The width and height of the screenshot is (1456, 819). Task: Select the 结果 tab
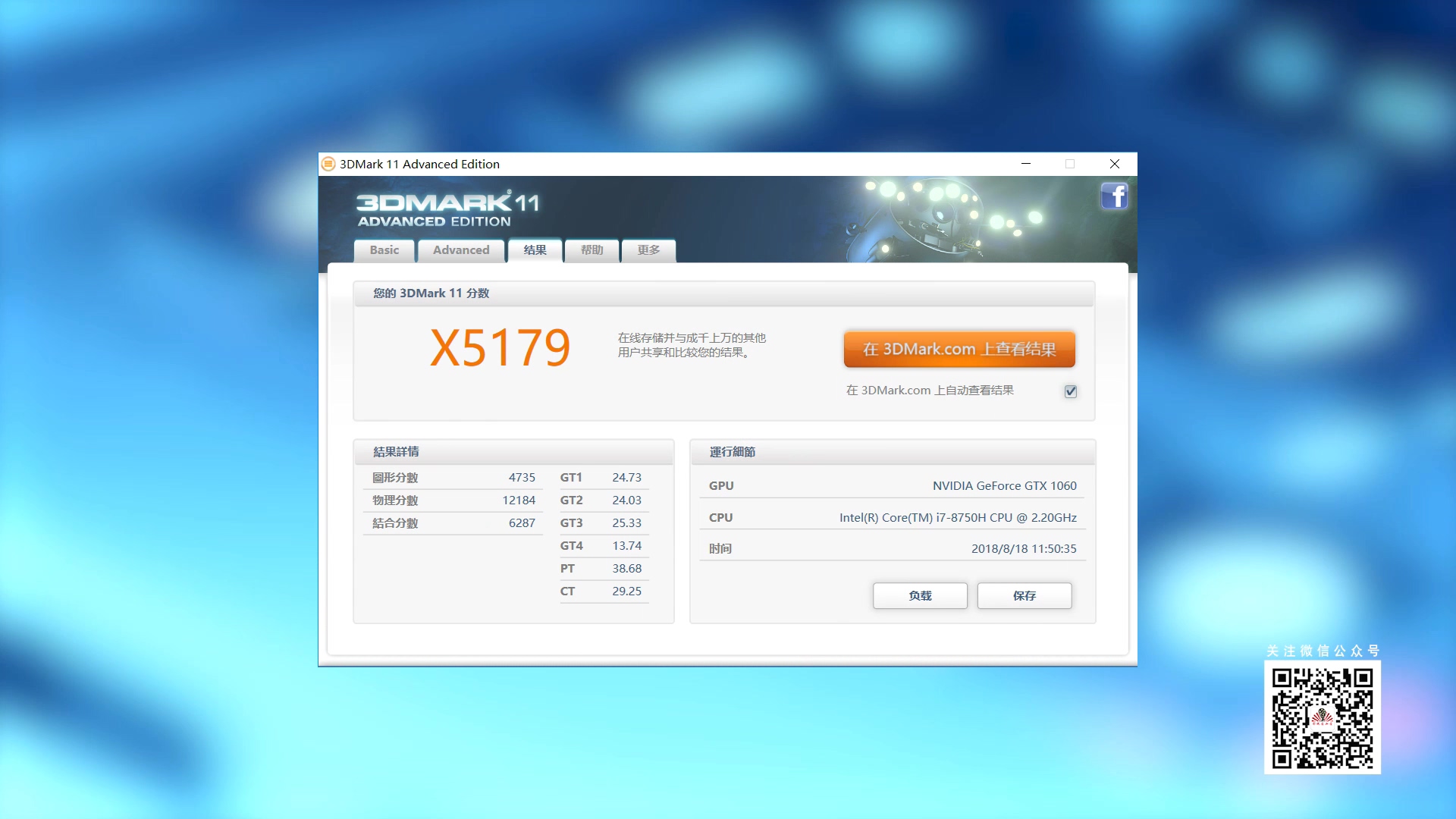[535, 250]
